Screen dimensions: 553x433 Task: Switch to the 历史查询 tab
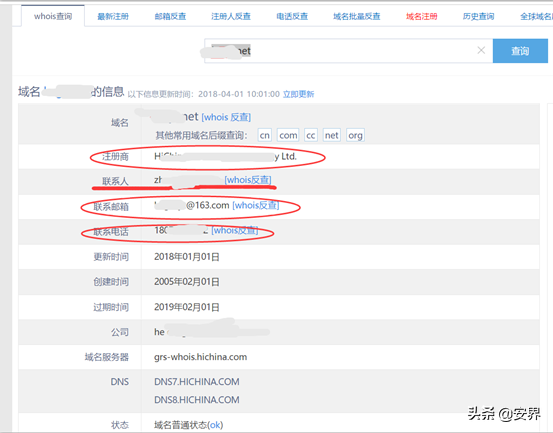479,16
